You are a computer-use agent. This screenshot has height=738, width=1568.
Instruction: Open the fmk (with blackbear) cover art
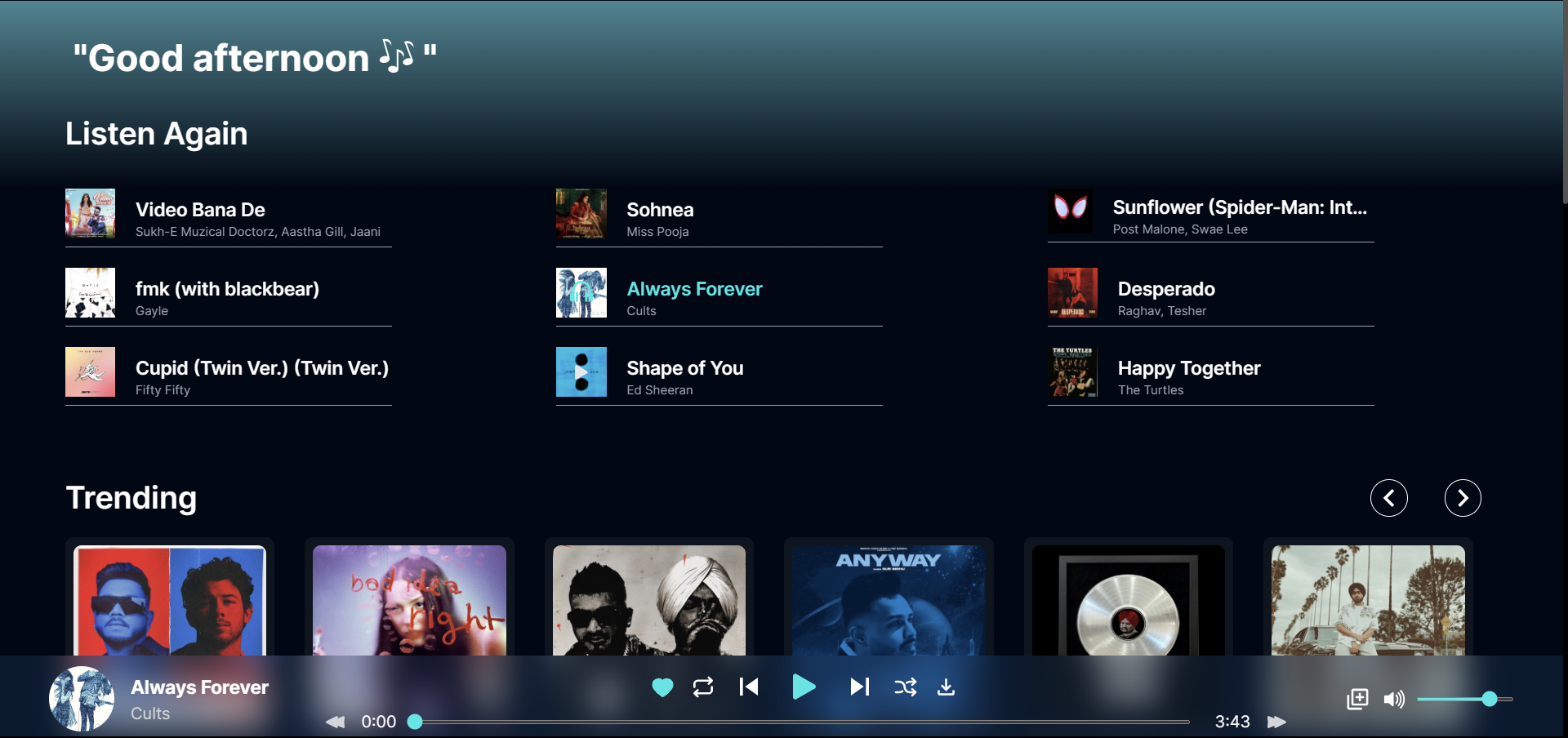[90, 292]
